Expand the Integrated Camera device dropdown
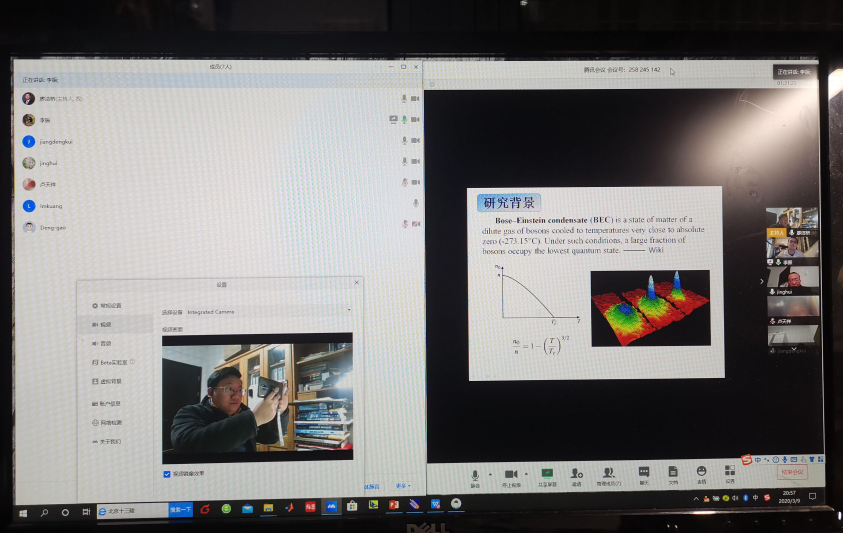The height and width of the screenshot is (533, 843). click(349, 311)
